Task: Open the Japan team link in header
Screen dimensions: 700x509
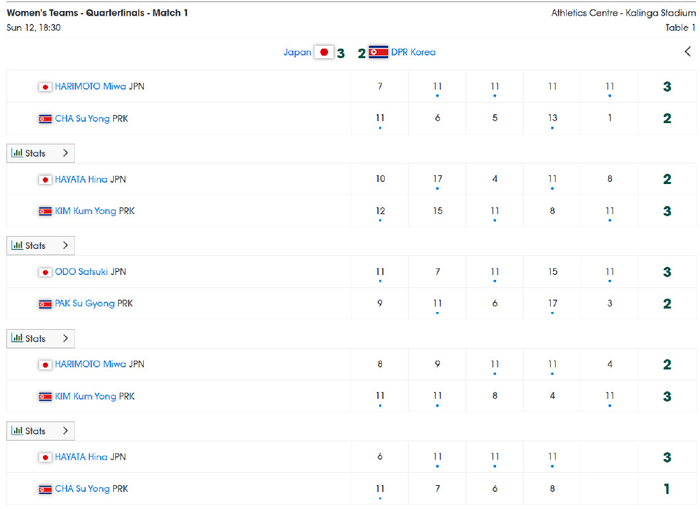Action: pos(297,52)
